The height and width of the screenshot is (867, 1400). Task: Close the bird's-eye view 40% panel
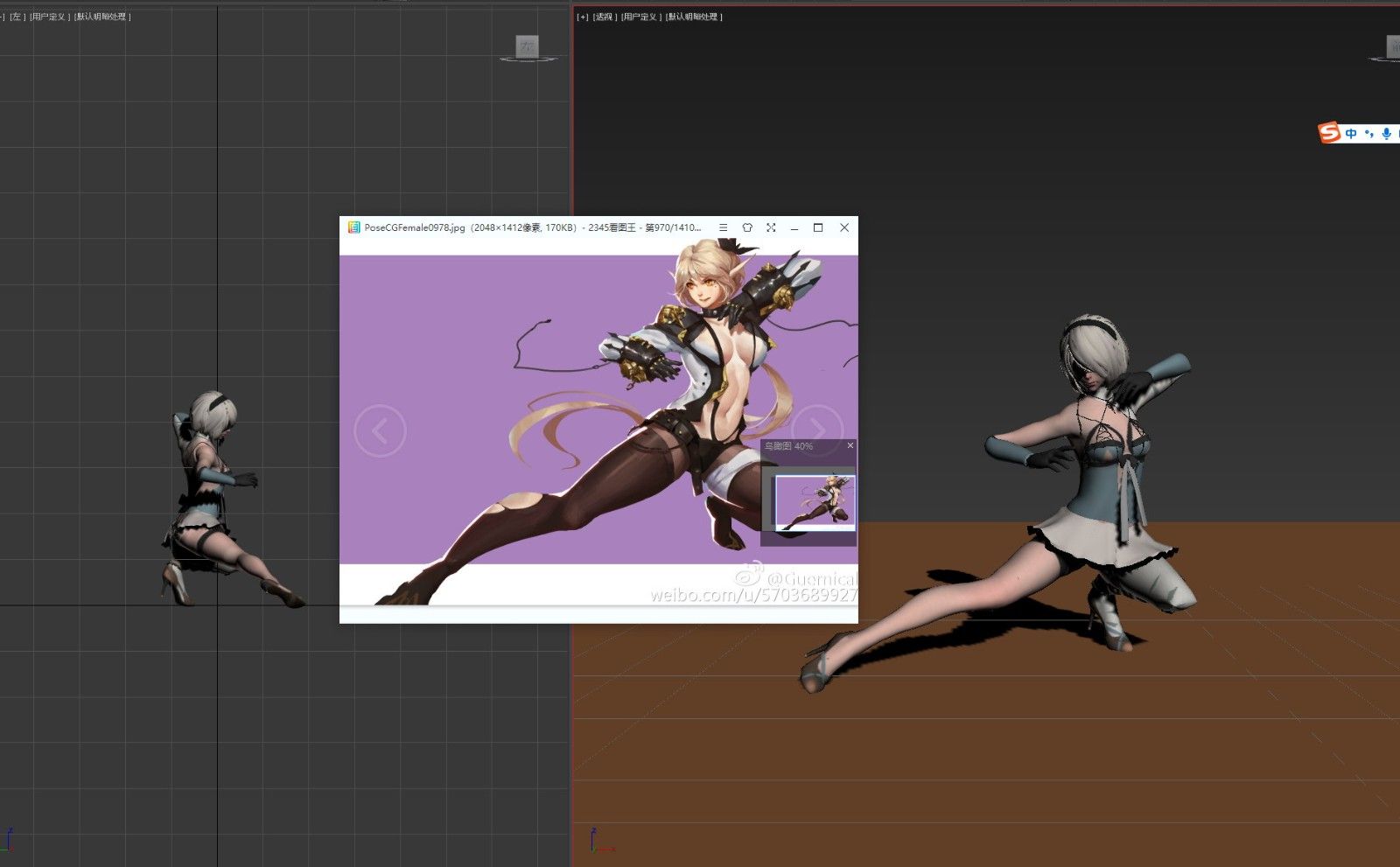(850, 445)
